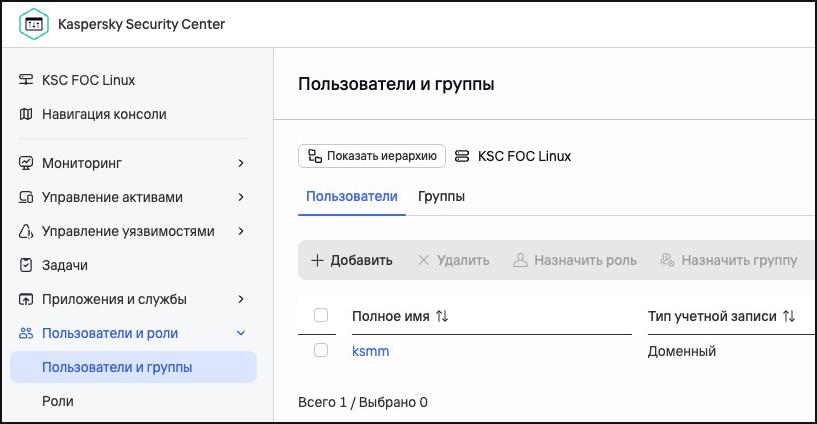Click the group icon of Назначить группу
The image size is (817, 424).
tap(667, 259)
